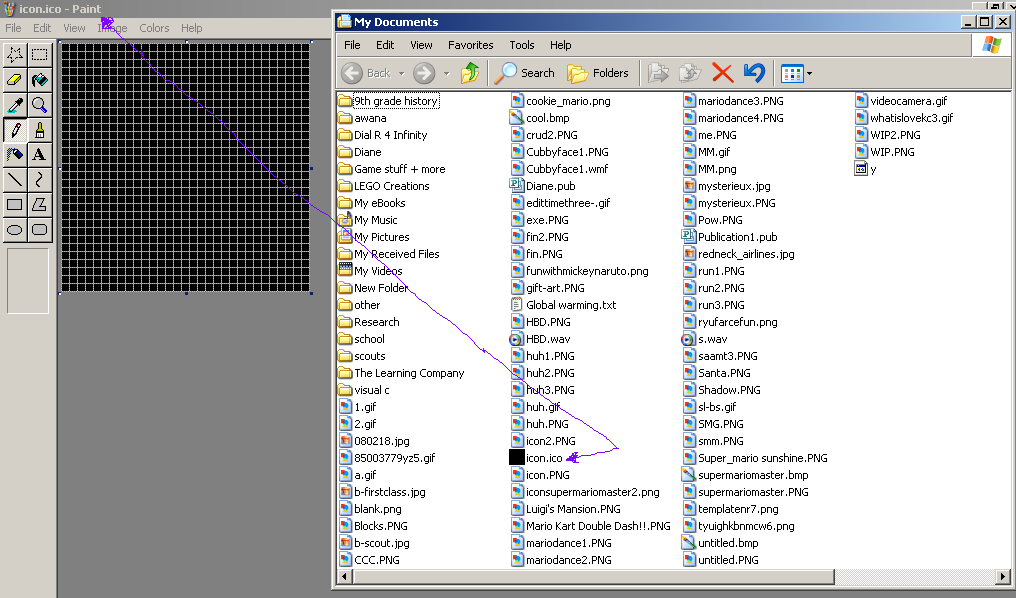Activate the Ellipse shape tool
1016x598 pixels.
(15, 230)
